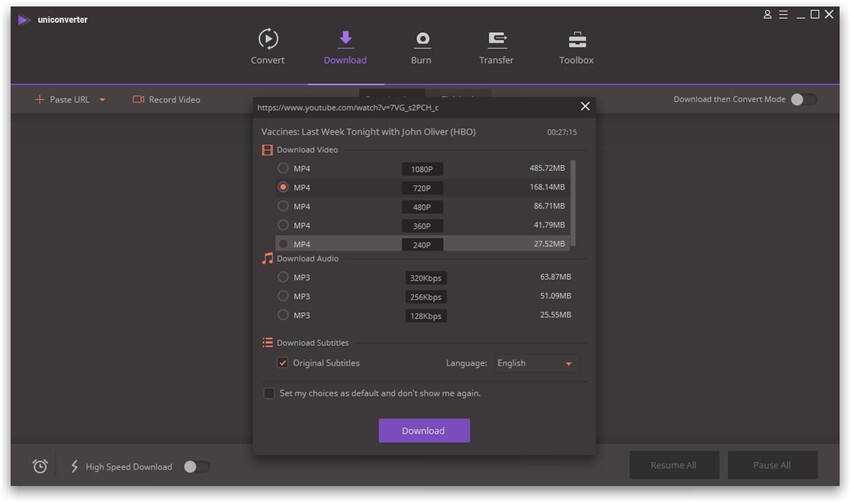Check Set my choices as default

coord(269,393)
